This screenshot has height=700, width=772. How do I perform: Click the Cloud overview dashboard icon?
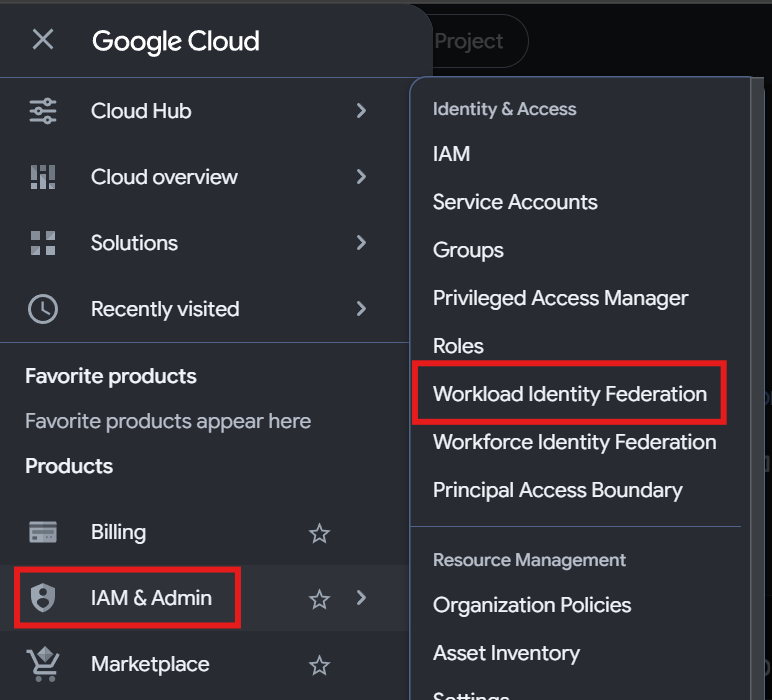[x=43, y=177]
